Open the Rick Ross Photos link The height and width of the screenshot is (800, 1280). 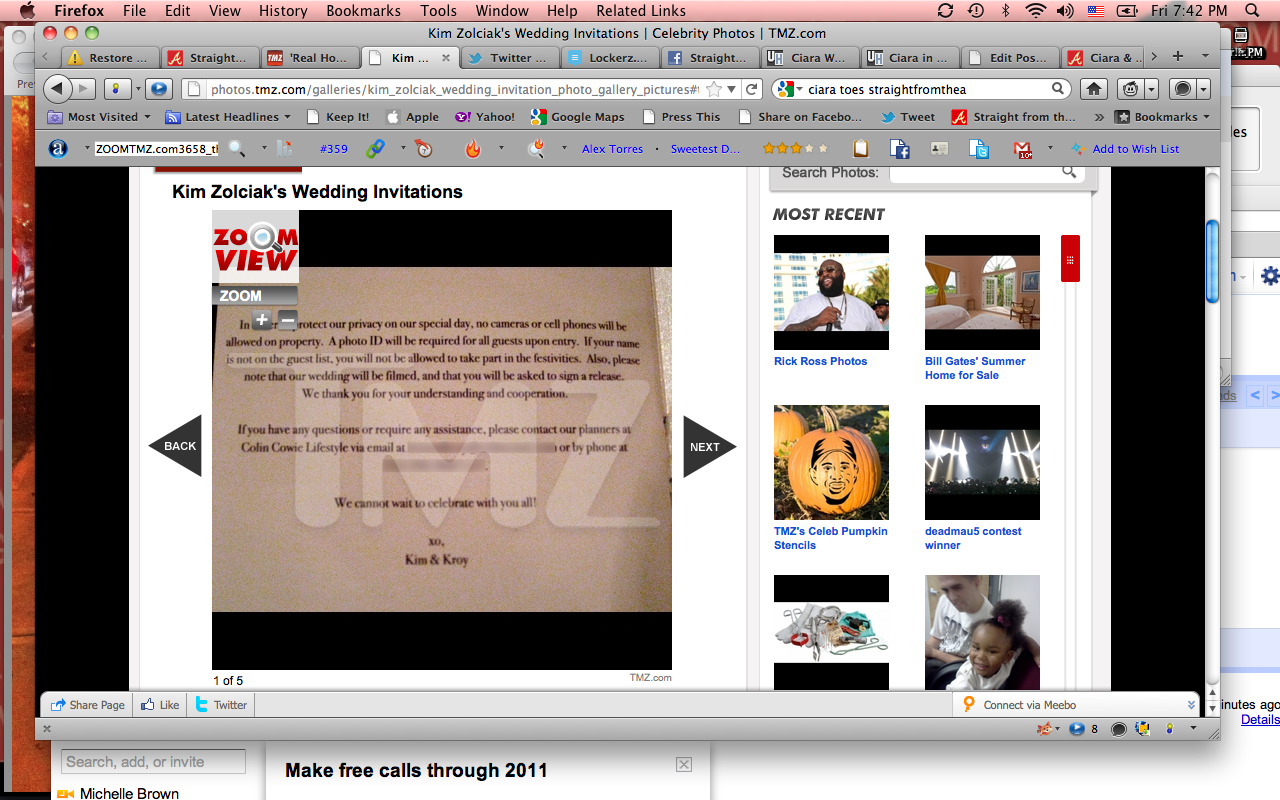[x=820, y=361]
